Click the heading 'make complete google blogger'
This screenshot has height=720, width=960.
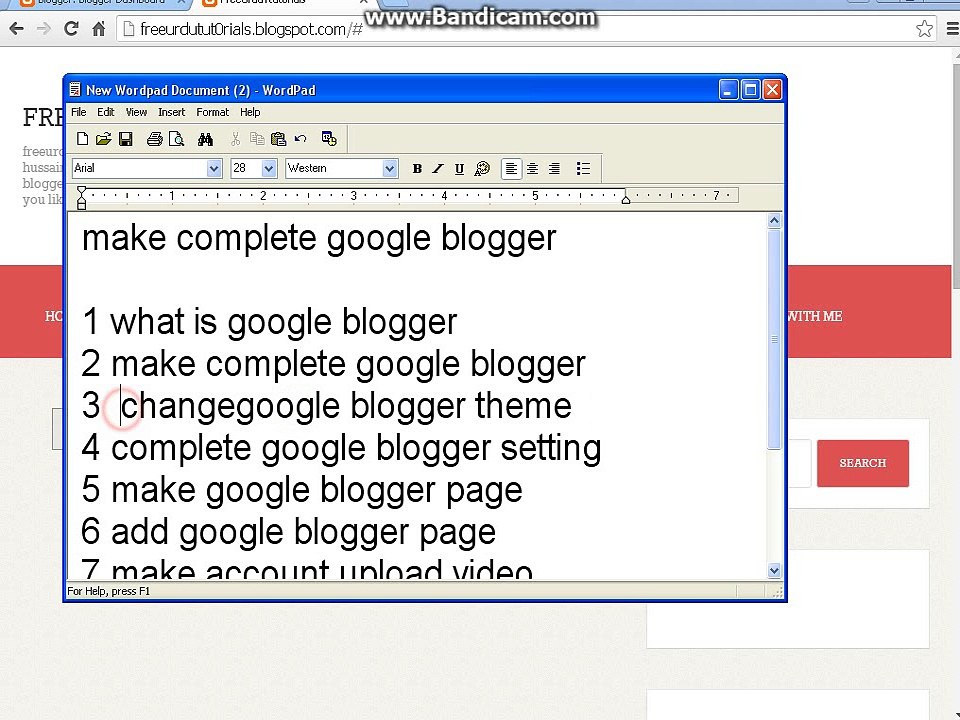point(319,238)
